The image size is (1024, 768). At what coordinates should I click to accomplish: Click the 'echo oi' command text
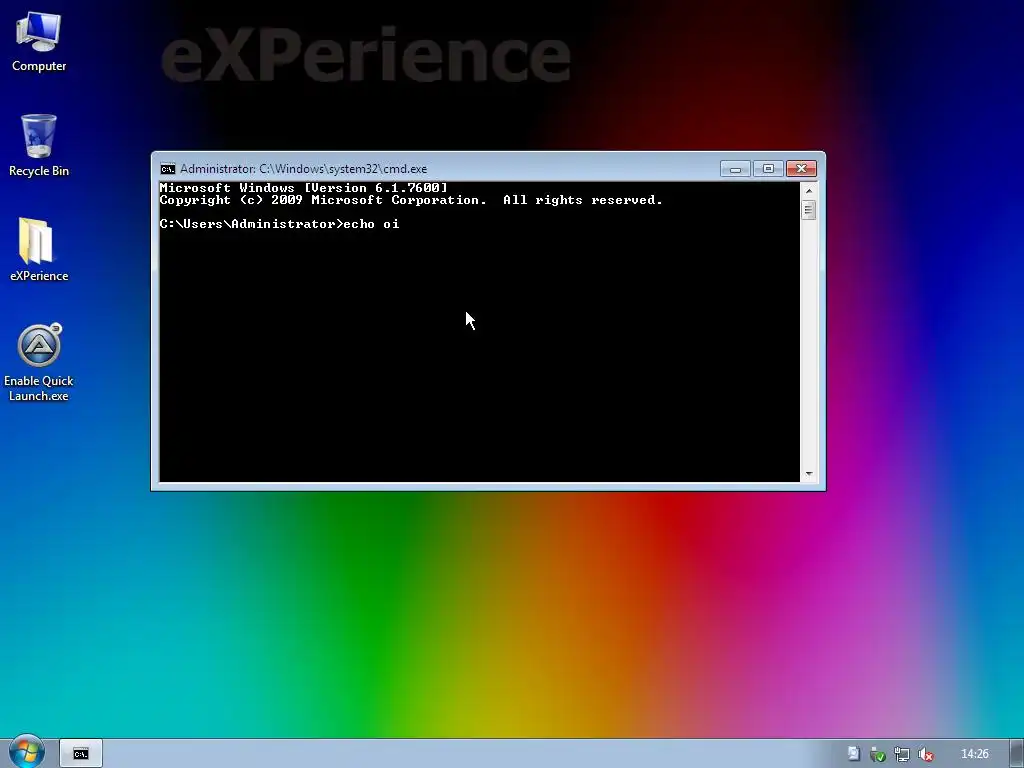pyautogui.click(x=371, y=224)
